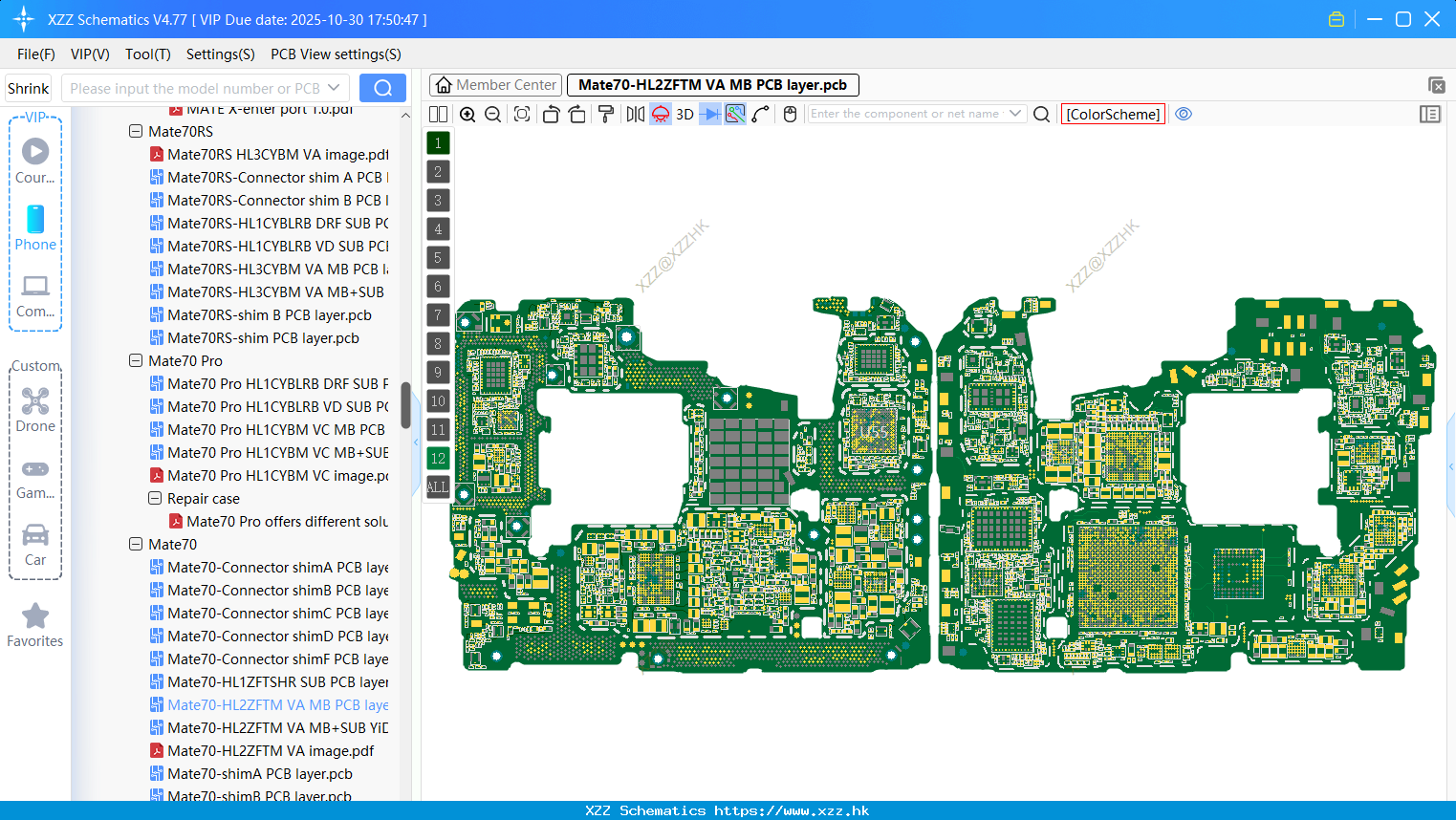Open Mate70 Pro HL1CYBM VC image pdf
This screenshot has width=1456, height=820.
pos(269,475)
